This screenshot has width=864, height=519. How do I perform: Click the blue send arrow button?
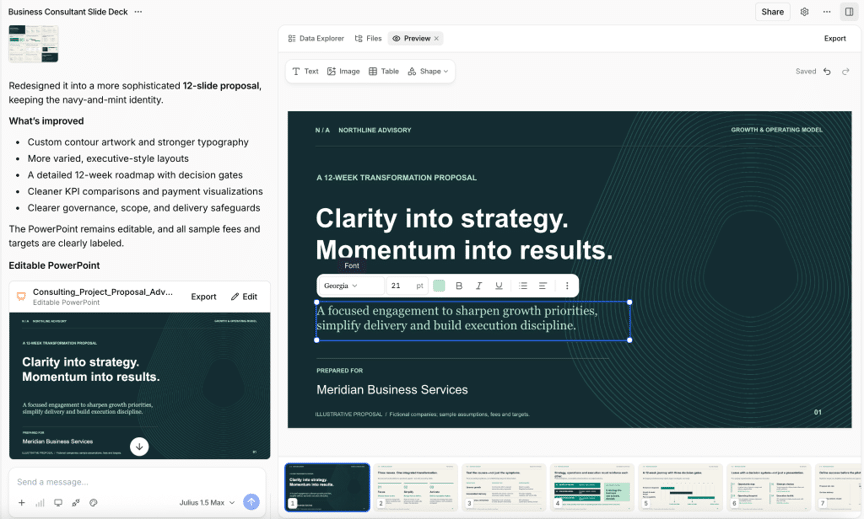[251, 502]
